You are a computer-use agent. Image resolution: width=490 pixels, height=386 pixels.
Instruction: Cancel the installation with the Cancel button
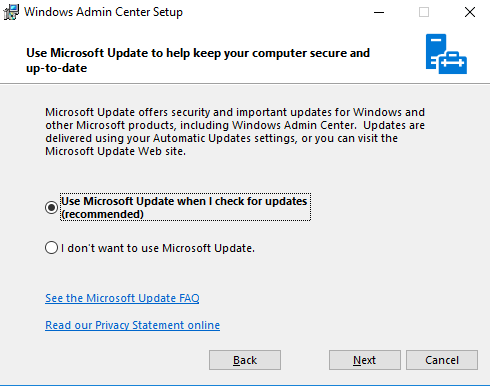pyautogui.click(x=442, y=360)
